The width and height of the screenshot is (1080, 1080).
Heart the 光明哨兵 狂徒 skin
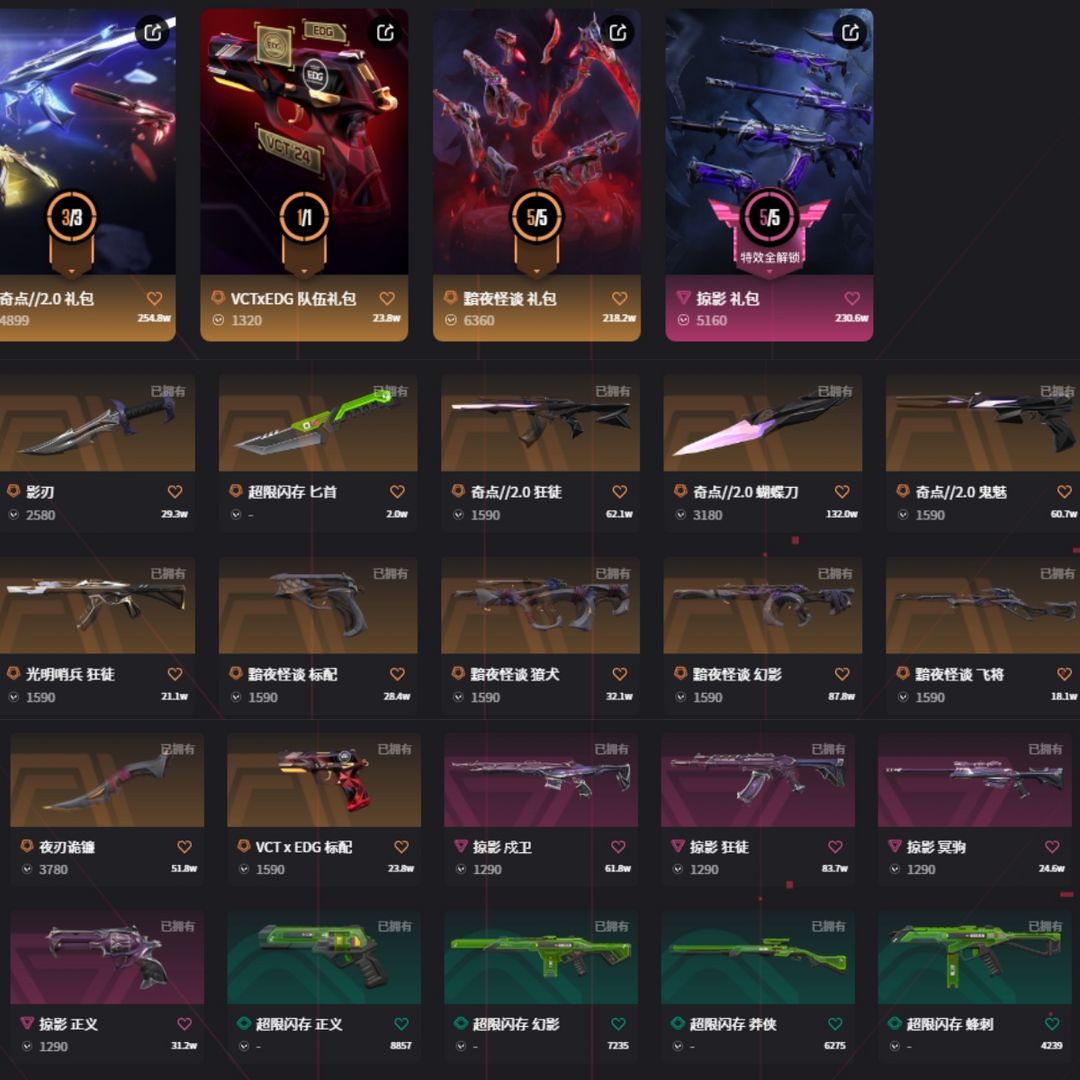pyautogui.click(x=175, y=674)
